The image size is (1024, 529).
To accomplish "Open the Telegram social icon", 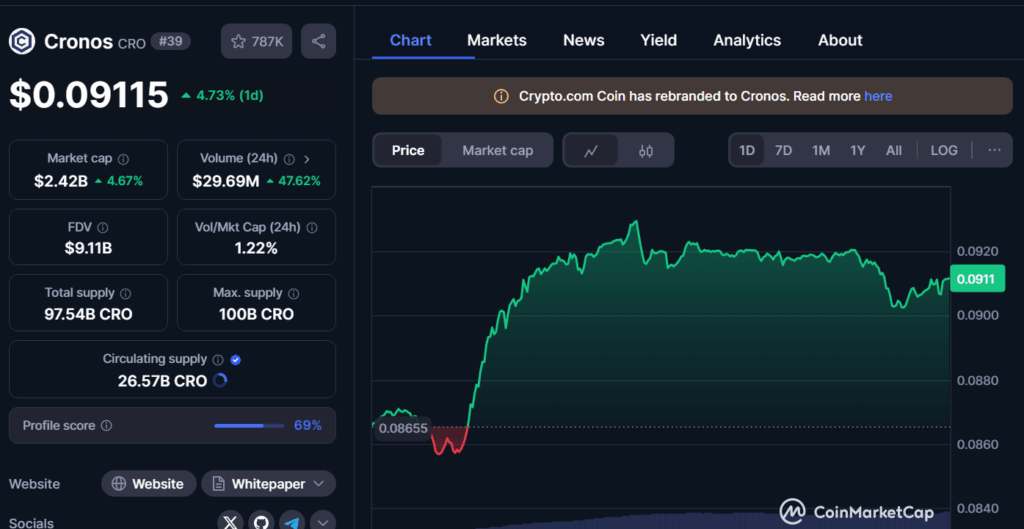I will pos(293,522).
